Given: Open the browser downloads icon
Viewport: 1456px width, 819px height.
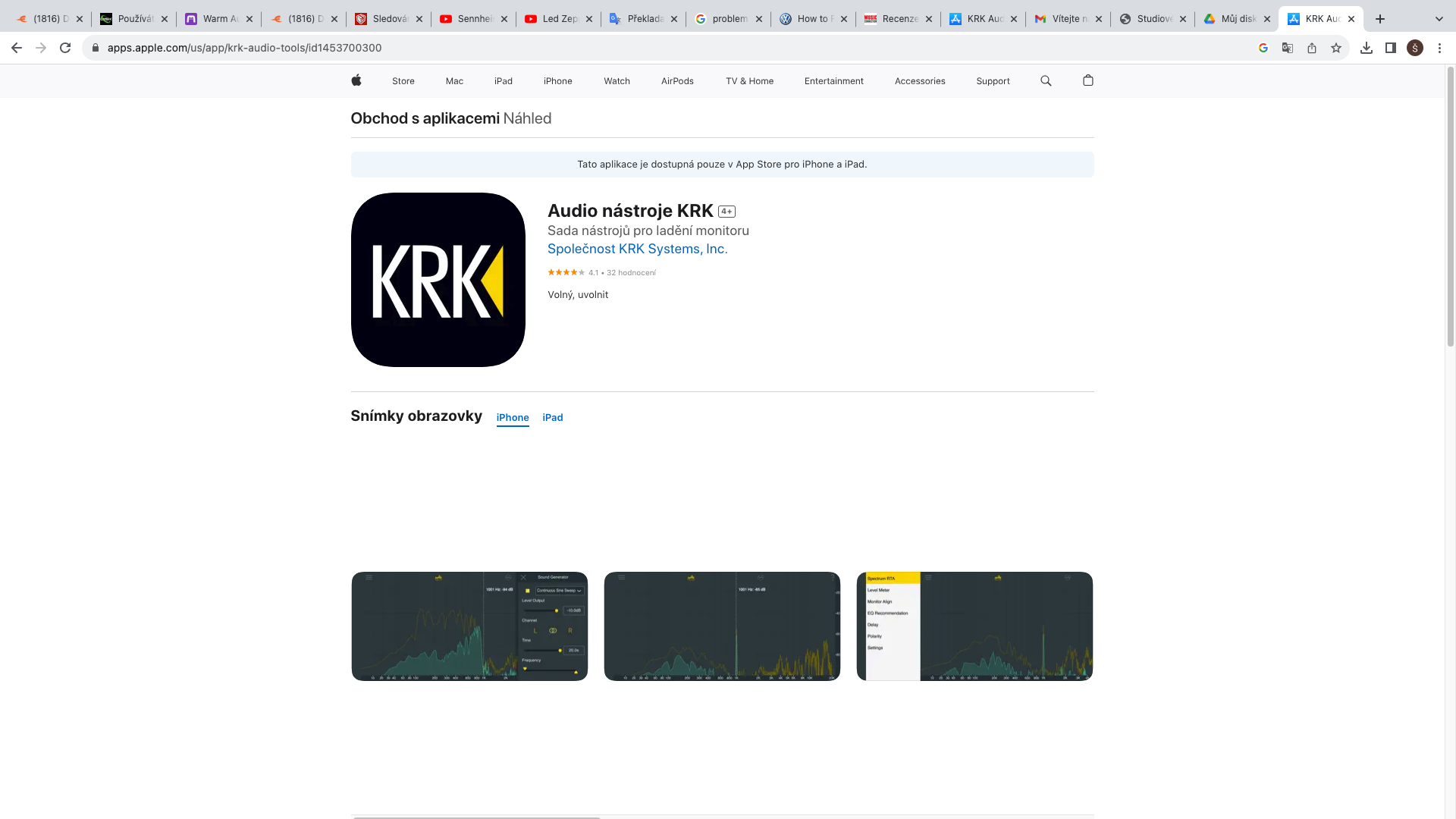Looking at the screenshot, I should point(1367,48).
